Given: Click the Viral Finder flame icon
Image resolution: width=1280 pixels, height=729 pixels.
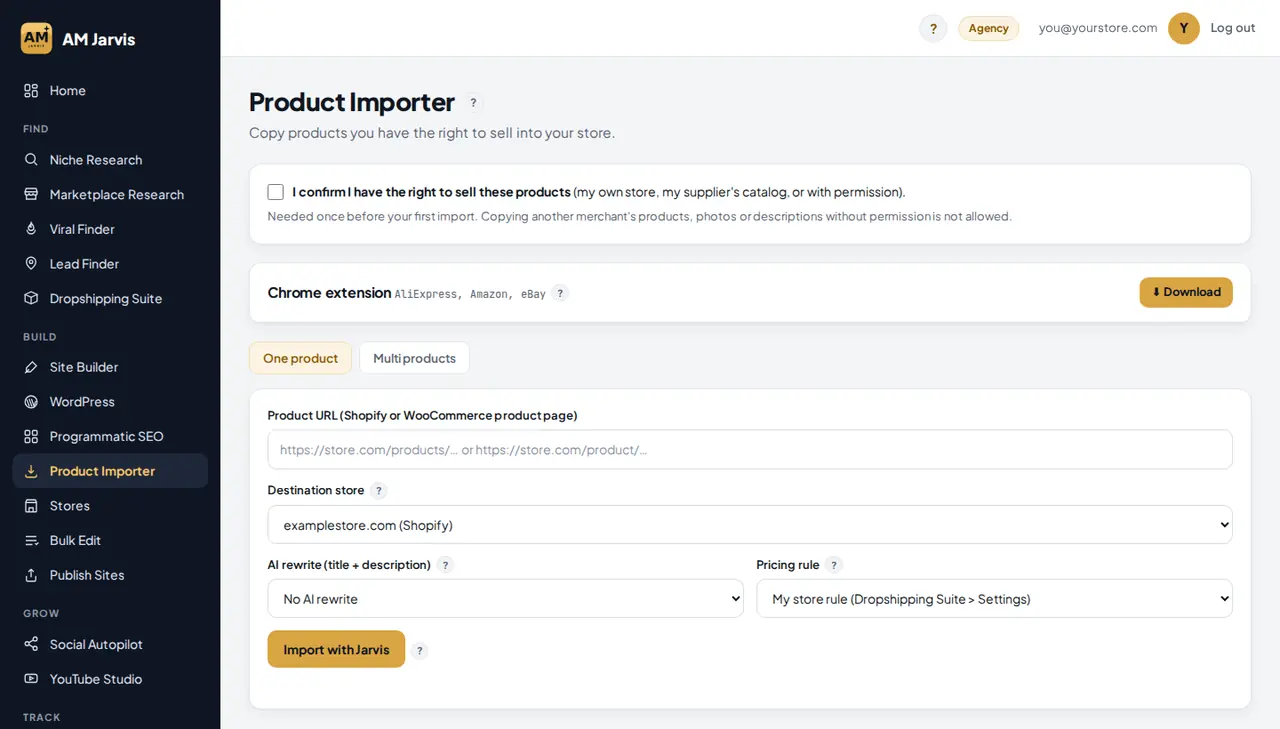Looking at the screenshot, I should point(31,229).
